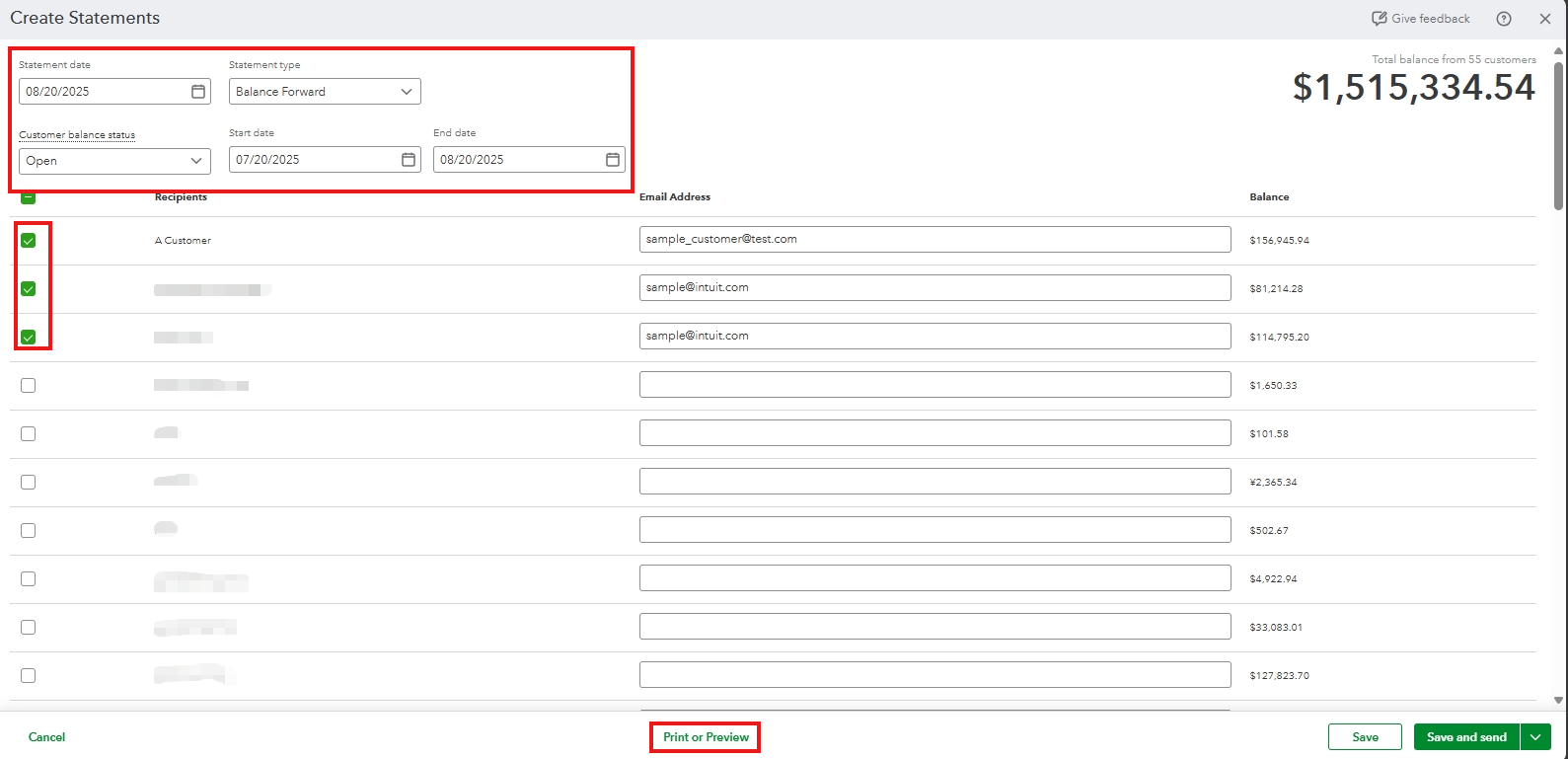The height and width of the screenshot is (759, 1568).
Task: Click the empty email field for $502.67
Action: [x=934, y=529]
